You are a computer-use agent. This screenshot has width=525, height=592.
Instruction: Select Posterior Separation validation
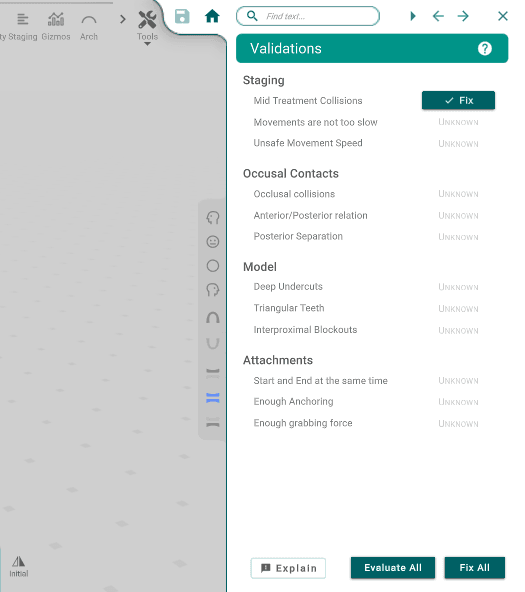[x=298, y=236]
